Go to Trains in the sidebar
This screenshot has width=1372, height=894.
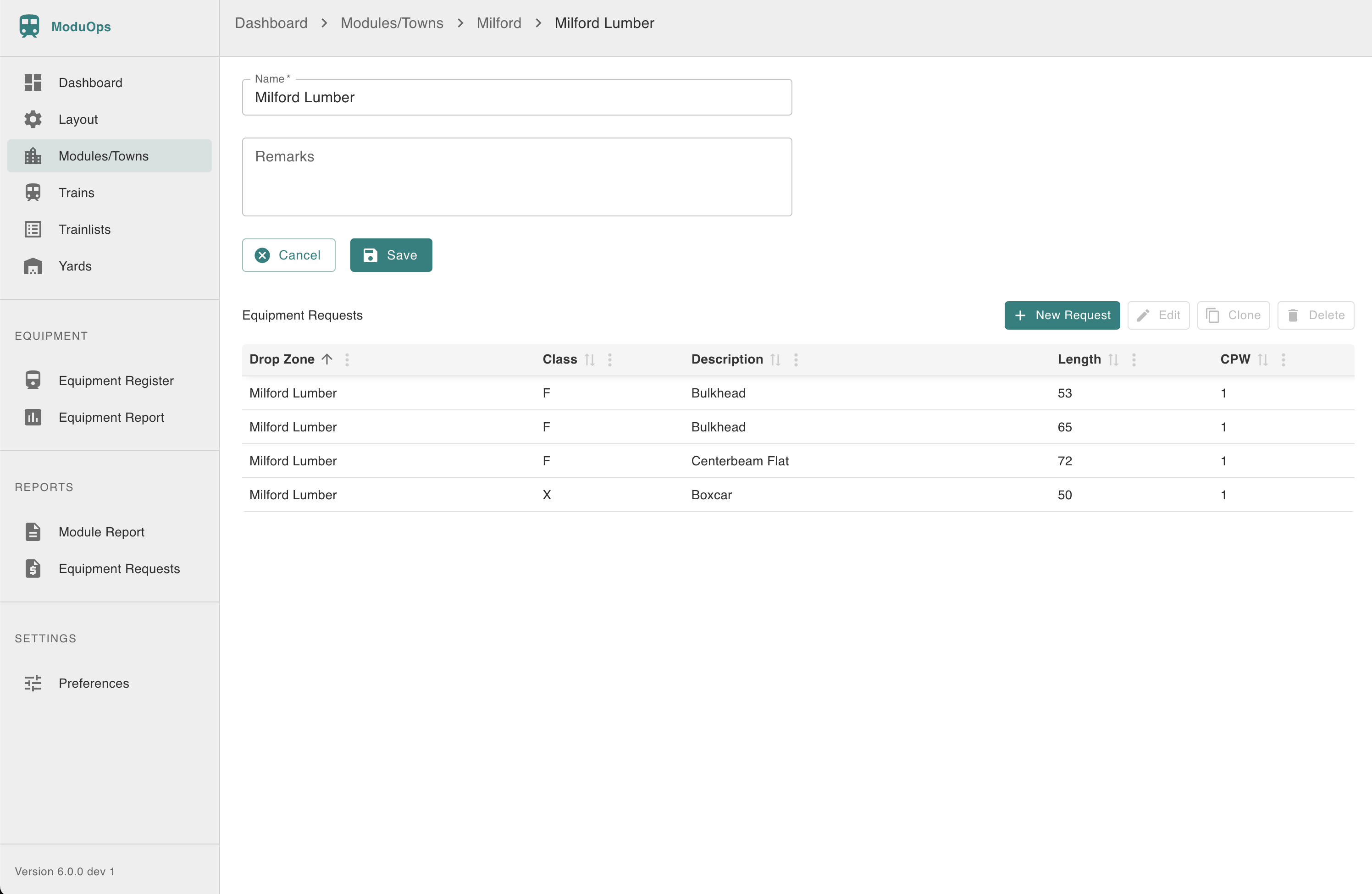110,193
